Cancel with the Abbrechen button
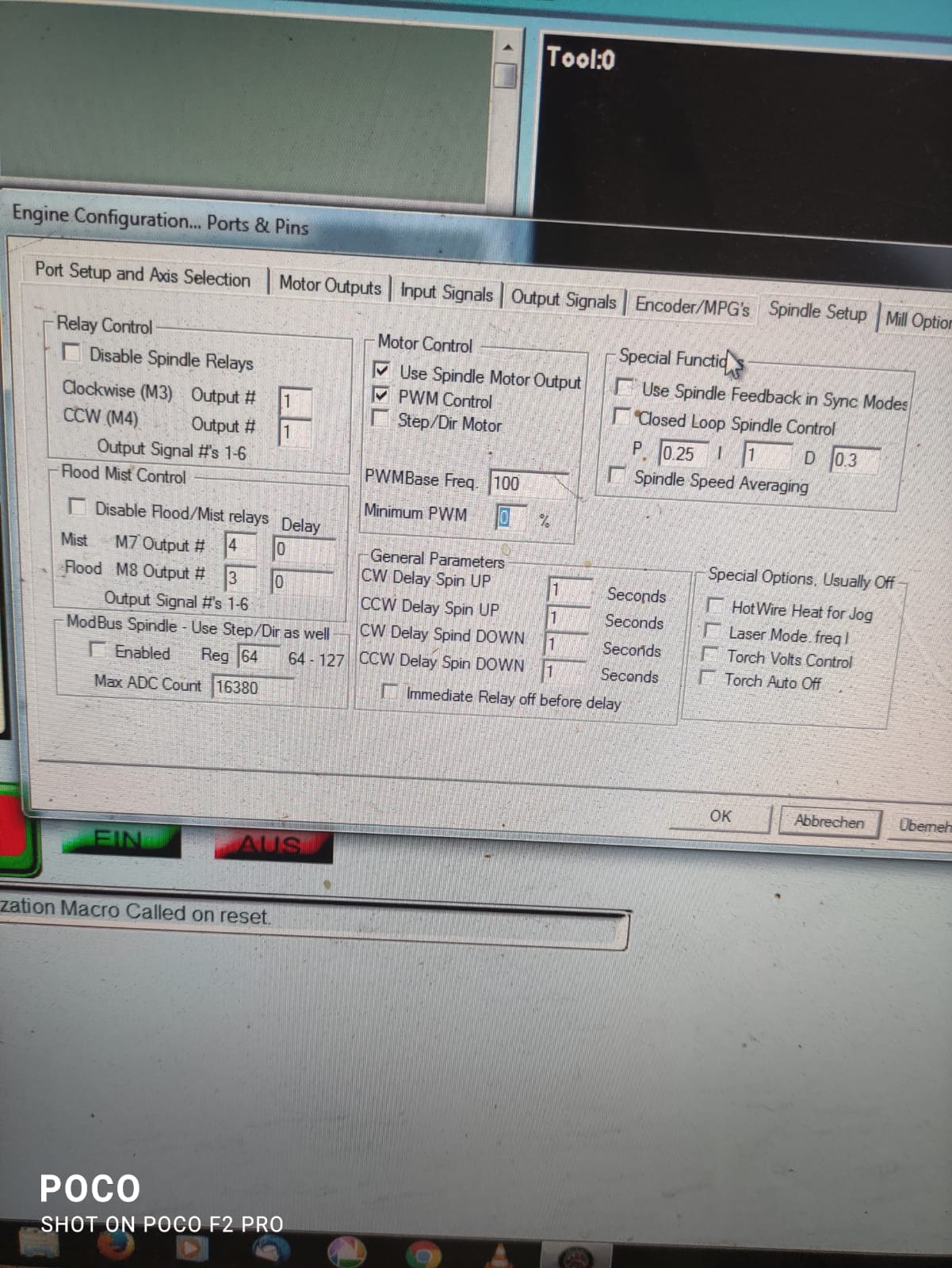952x1268 pixels. [829, 822]
